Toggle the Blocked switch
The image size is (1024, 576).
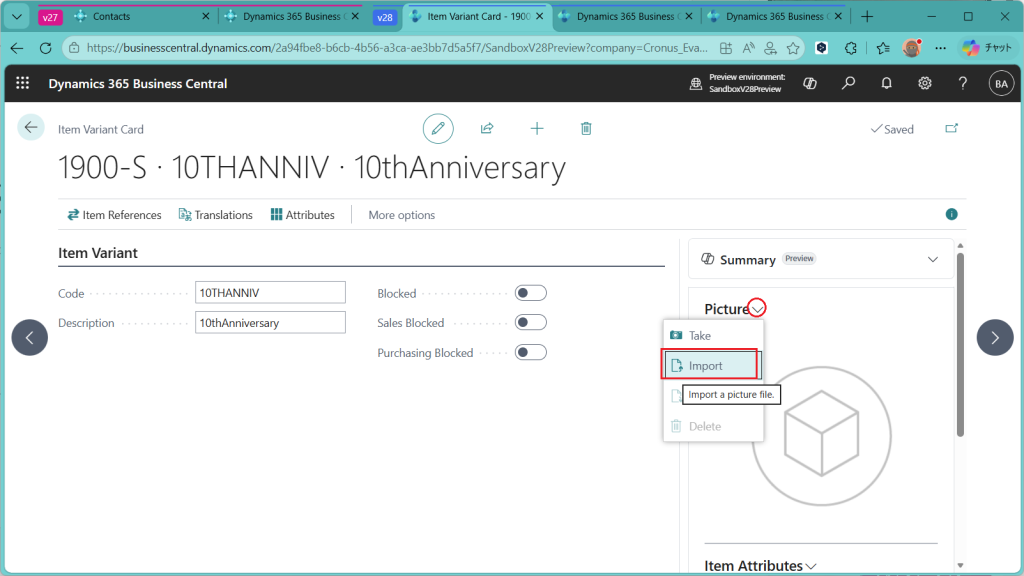point(530,293)
